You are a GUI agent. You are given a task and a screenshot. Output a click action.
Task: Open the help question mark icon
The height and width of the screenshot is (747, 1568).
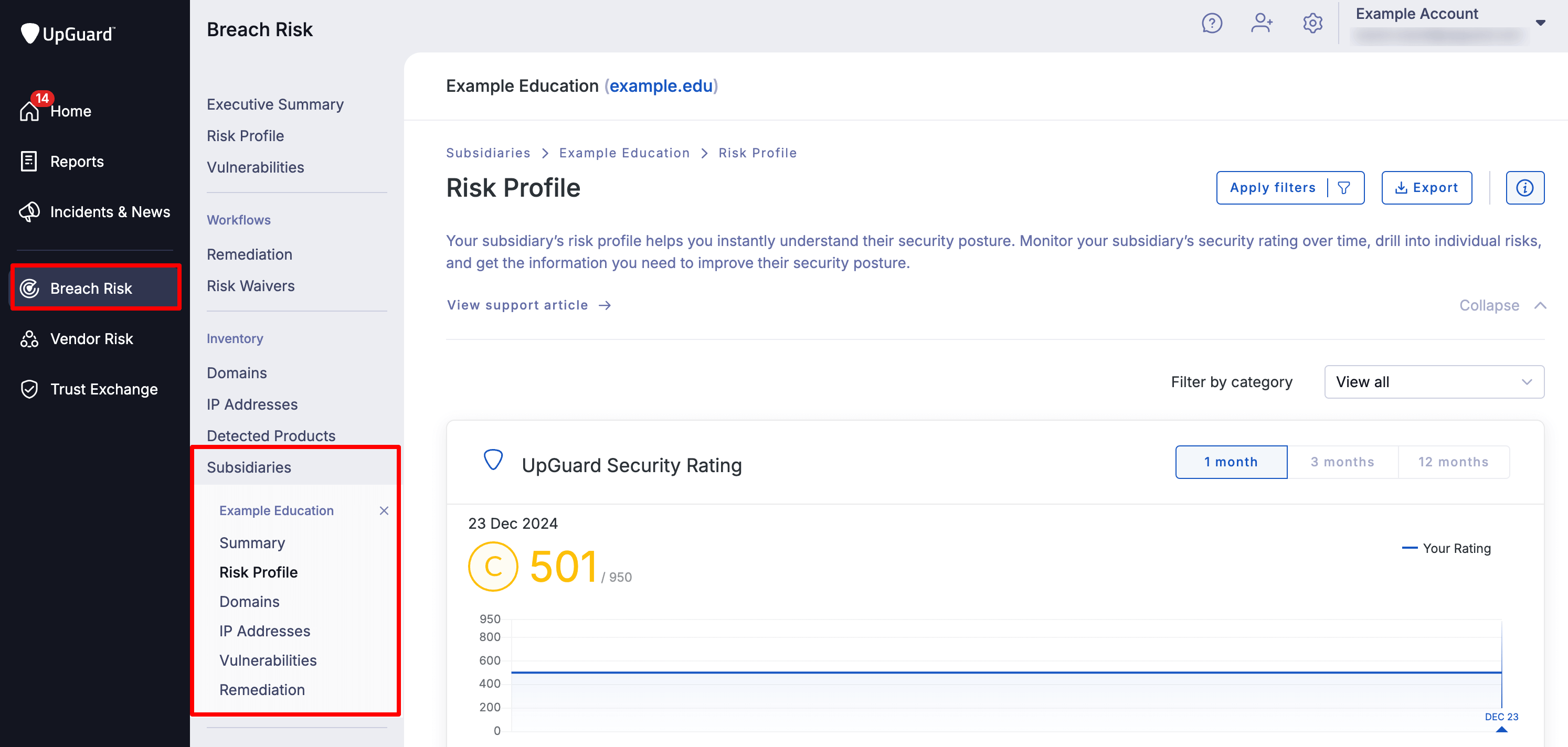click(x=1211, y=23)
